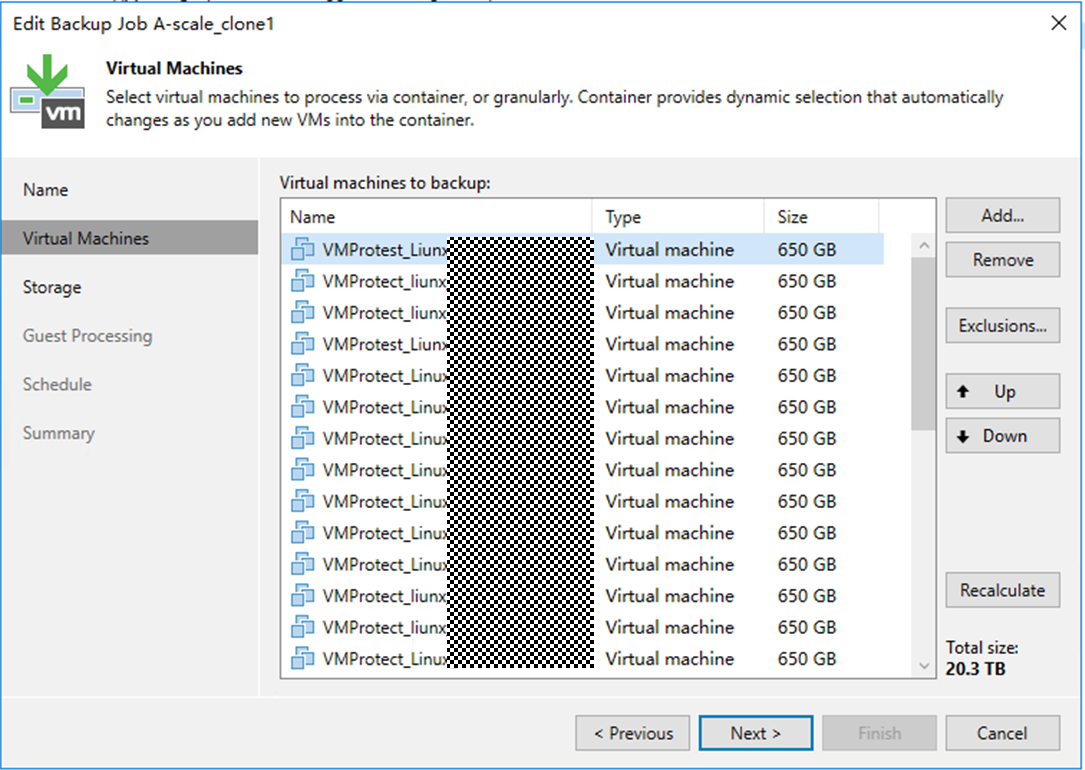
Task: Click the Veeam VM backup icon in the header
Action: point(46,93)
